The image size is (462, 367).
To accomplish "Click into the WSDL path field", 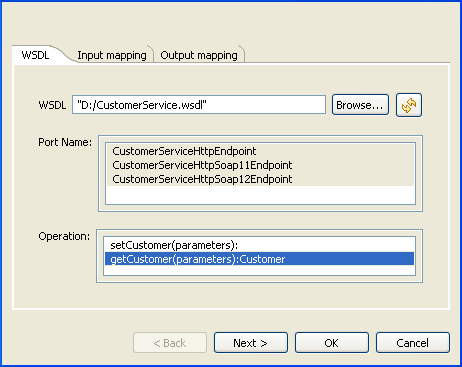I will pyautogui.click(x=199, y=105).
